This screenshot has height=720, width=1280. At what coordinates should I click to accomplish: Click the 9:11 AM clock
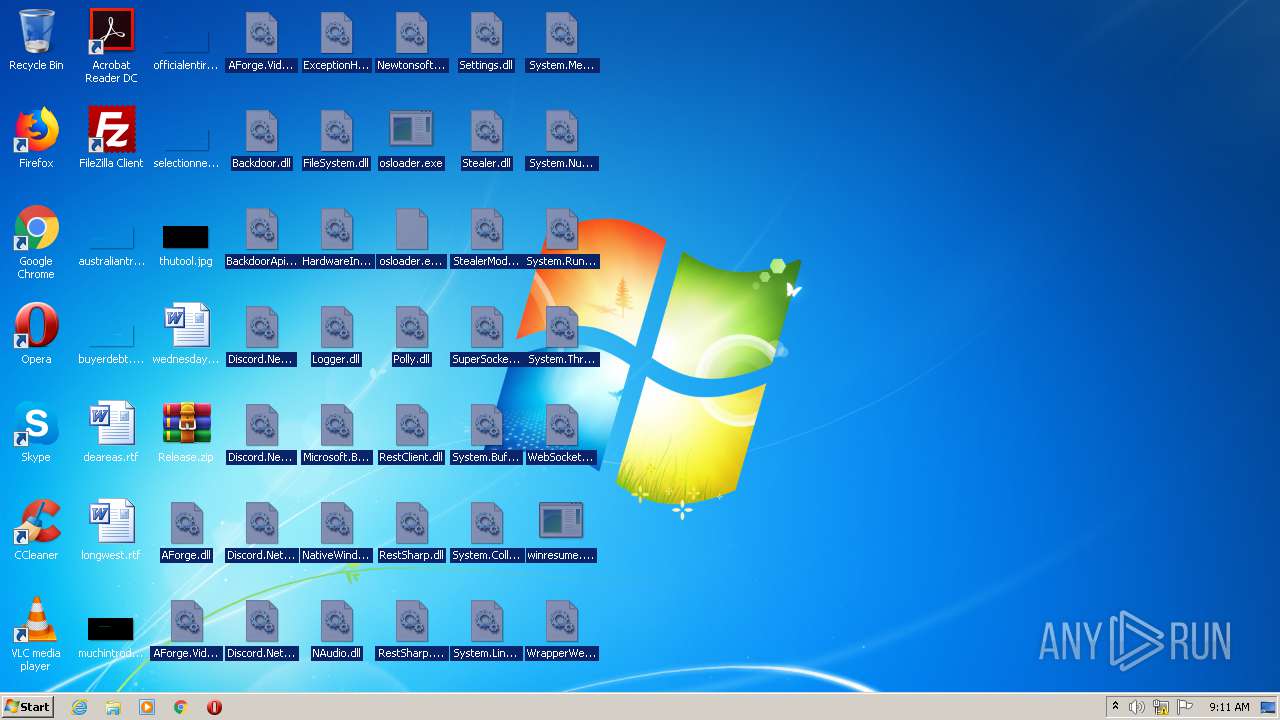(x=1229, y=707)
